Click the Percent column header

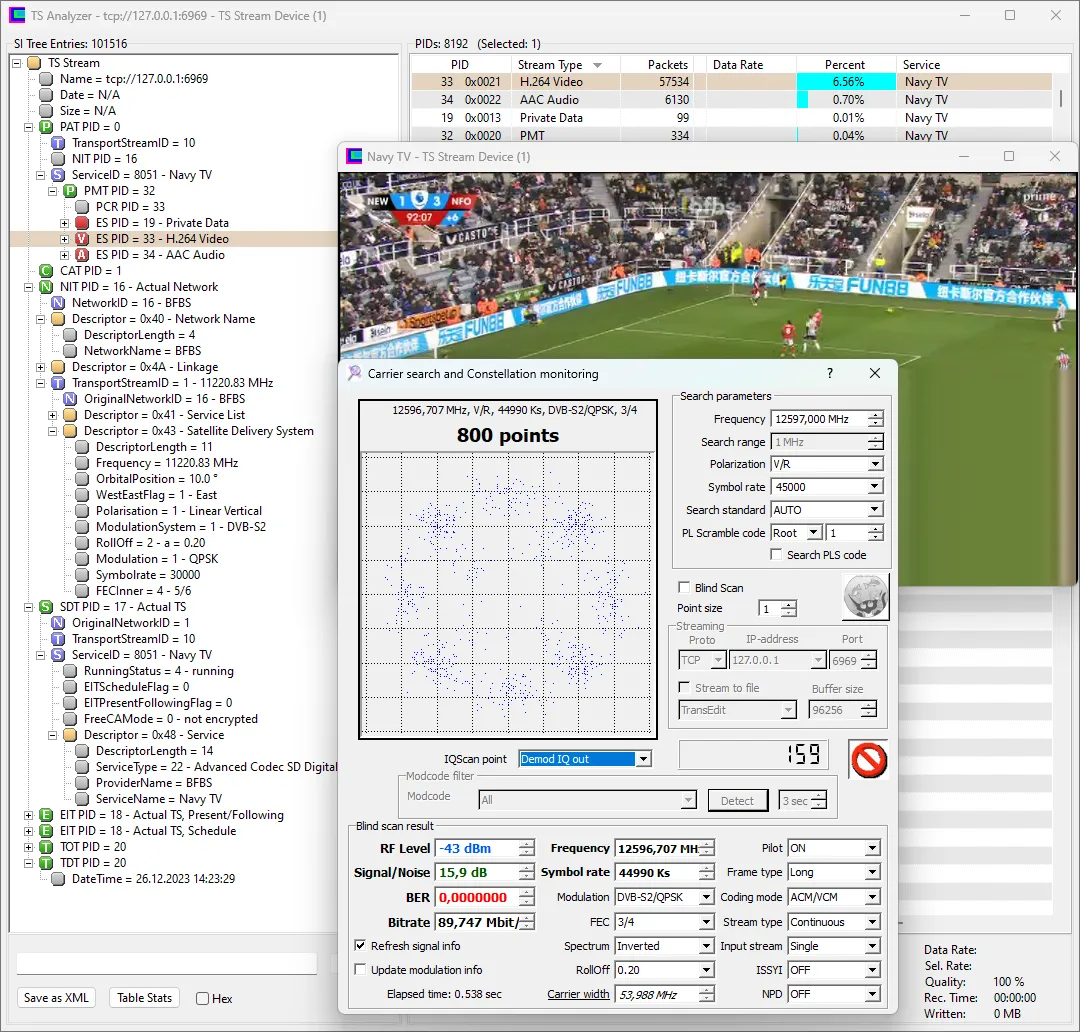844,65
